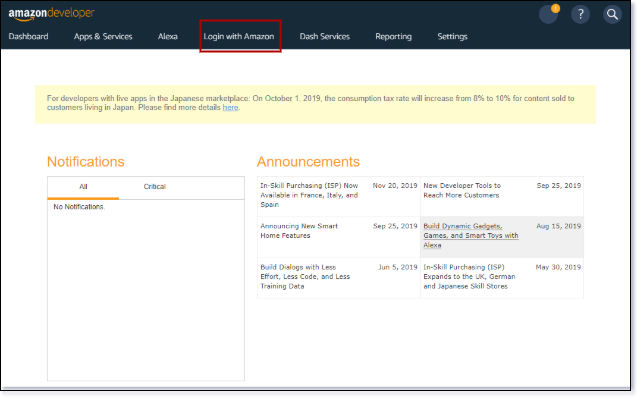This screenshot has height=402, width=643.
Task: Click the 'No Notifications.' text
Action: click(79, 207)
